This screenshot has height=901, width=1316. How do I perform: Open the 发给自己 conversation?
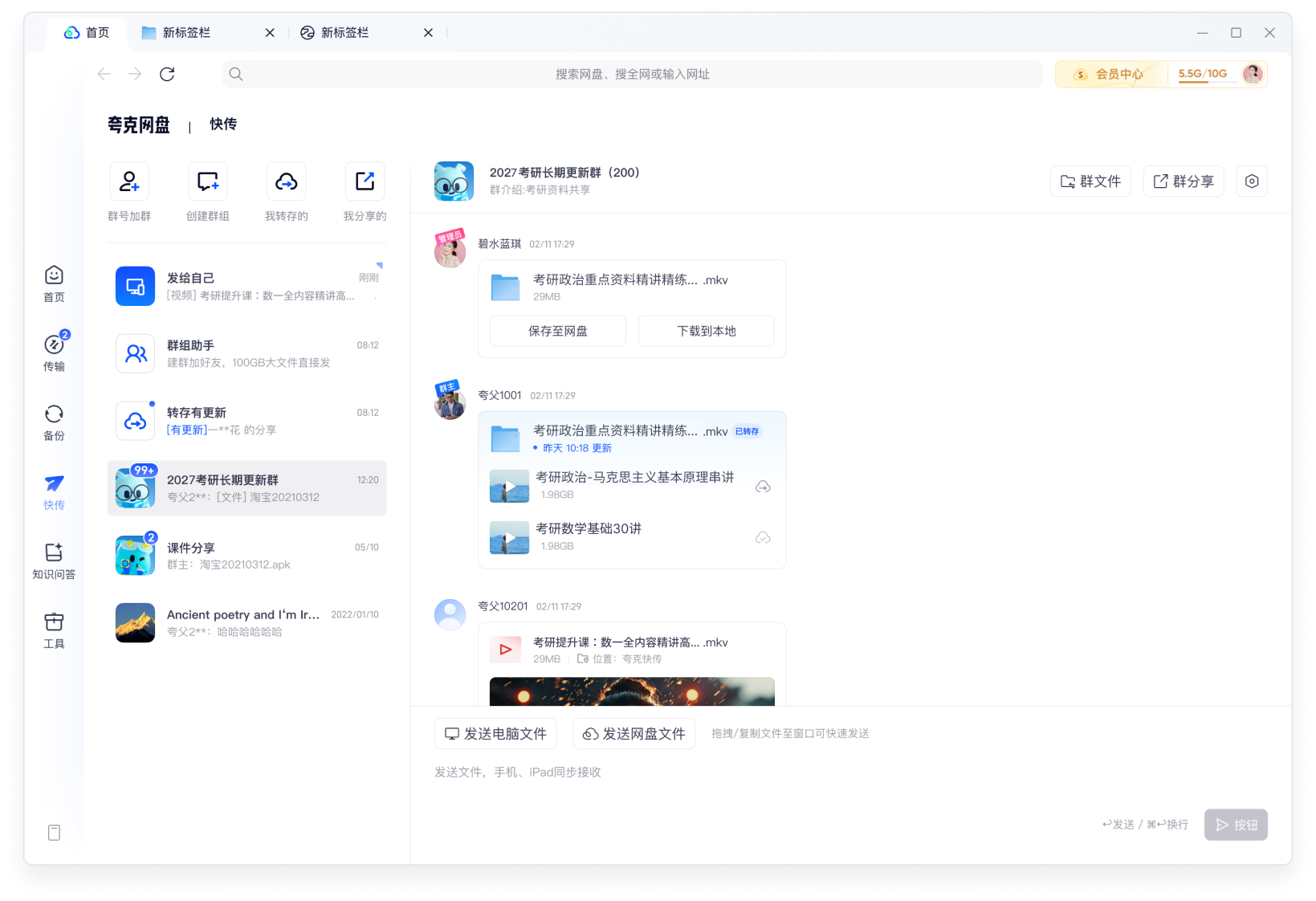[x=246, y=287]
